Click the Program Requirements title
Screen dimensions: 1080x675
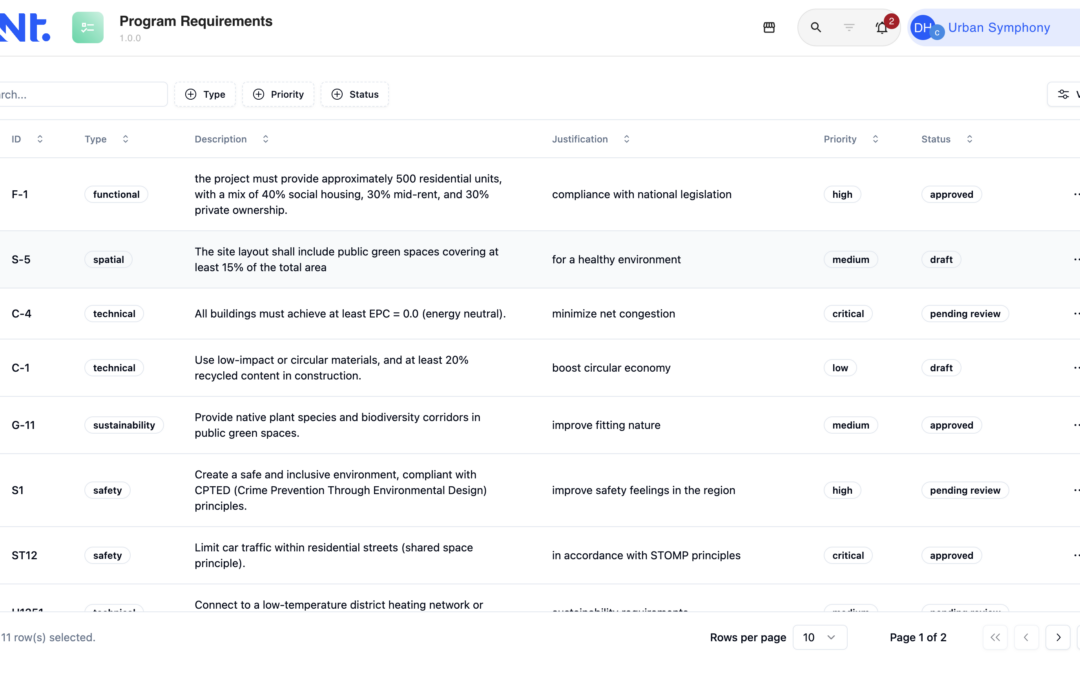click(196, 21)
